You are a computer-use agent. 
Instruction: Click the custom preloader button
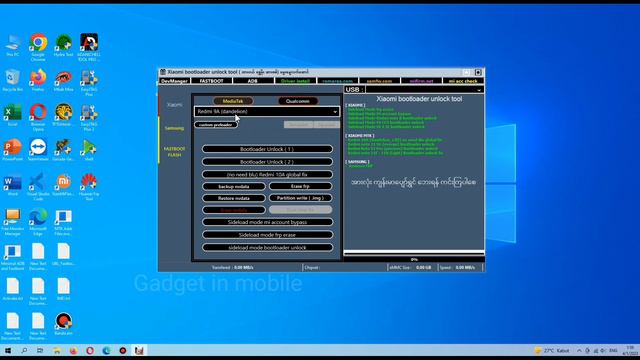(x=216, y=124)
